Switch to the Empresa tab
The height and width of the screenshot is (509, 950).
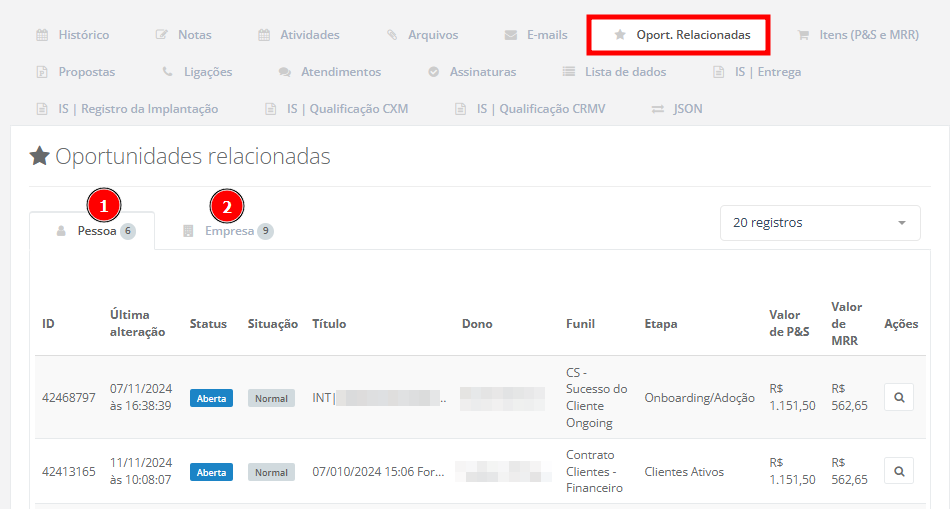pyautogui.click(x=229, y=231)
